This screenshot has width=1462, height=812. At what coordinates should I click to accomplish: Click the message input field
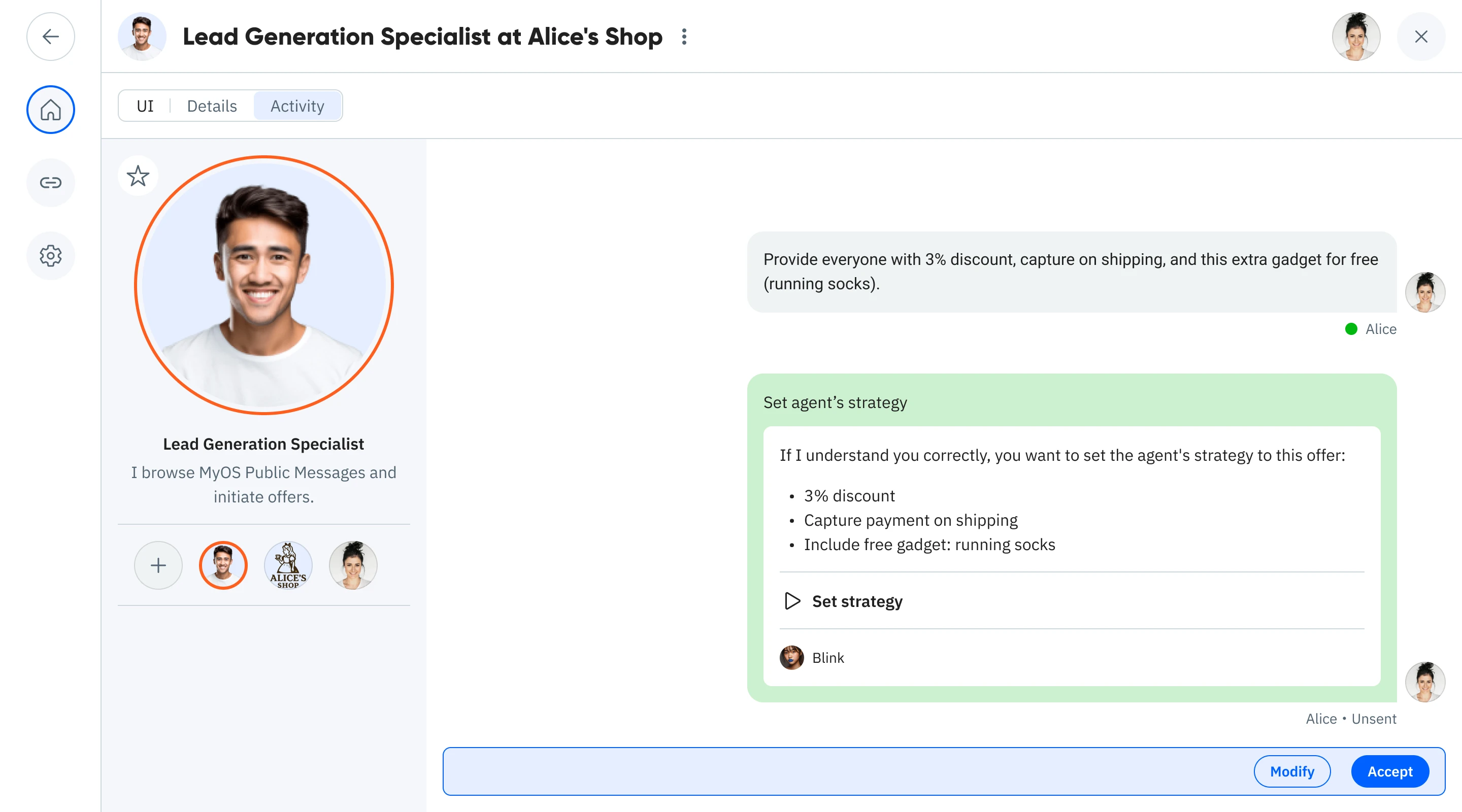[x=840, y=772]
